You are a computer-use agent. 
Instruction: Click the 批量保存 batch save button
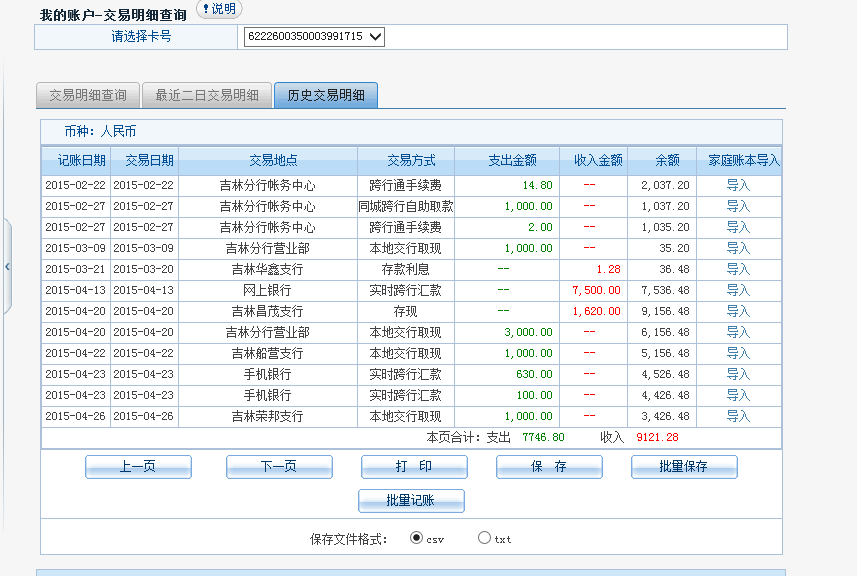pyautogui.click(x=684, y=467)
